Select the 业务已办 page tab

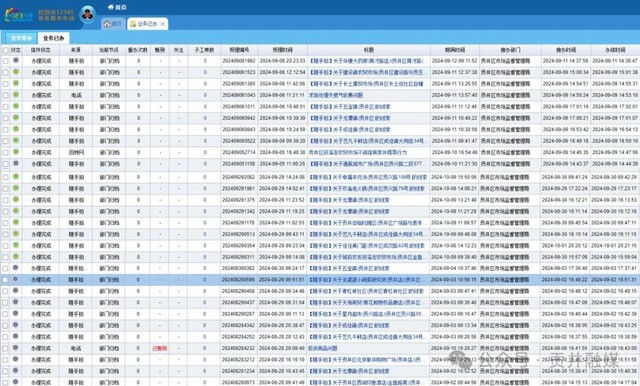147,24
